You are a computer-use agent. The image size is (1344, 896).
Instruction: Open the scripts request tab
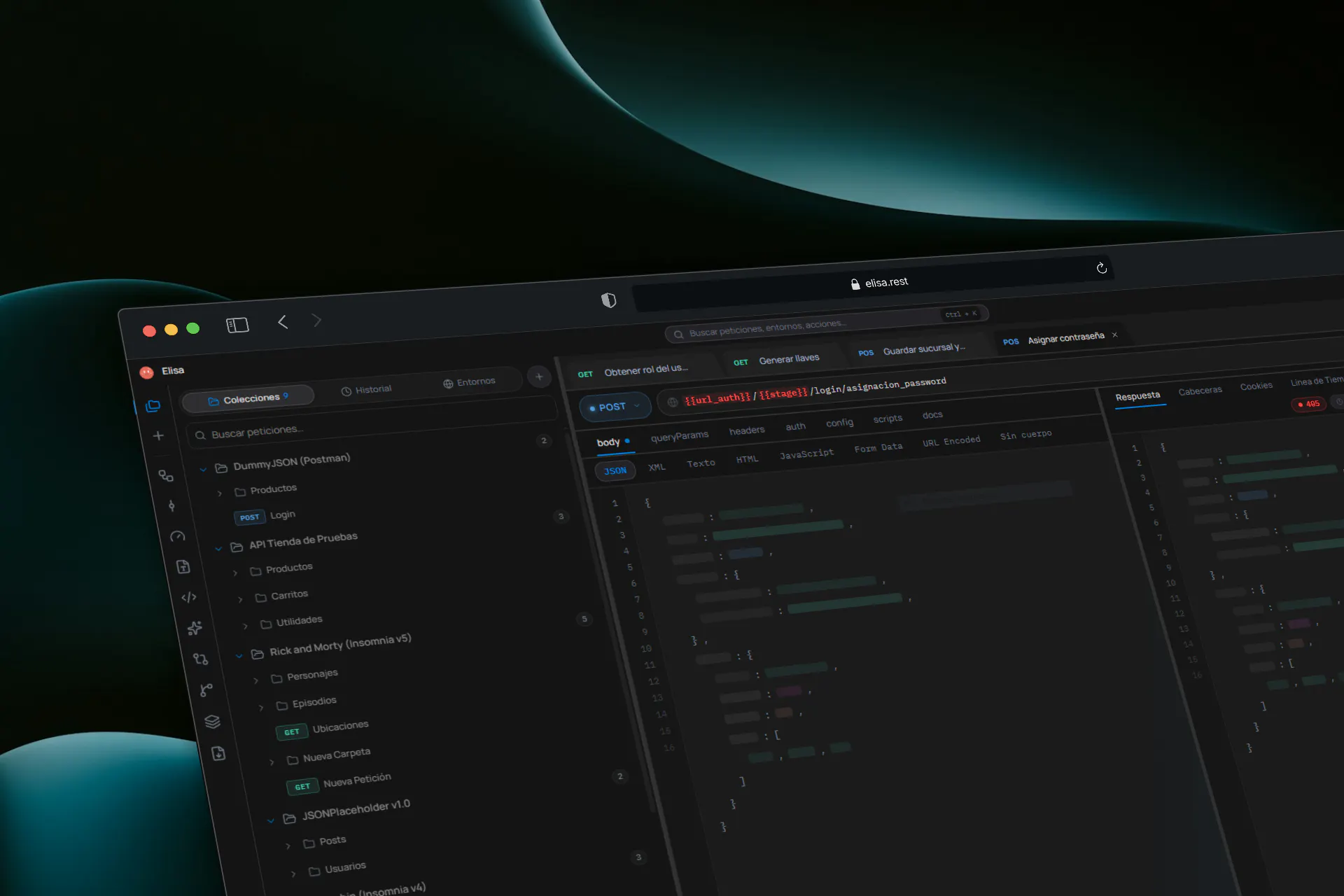pyautogui.click(x=888, y=419)
